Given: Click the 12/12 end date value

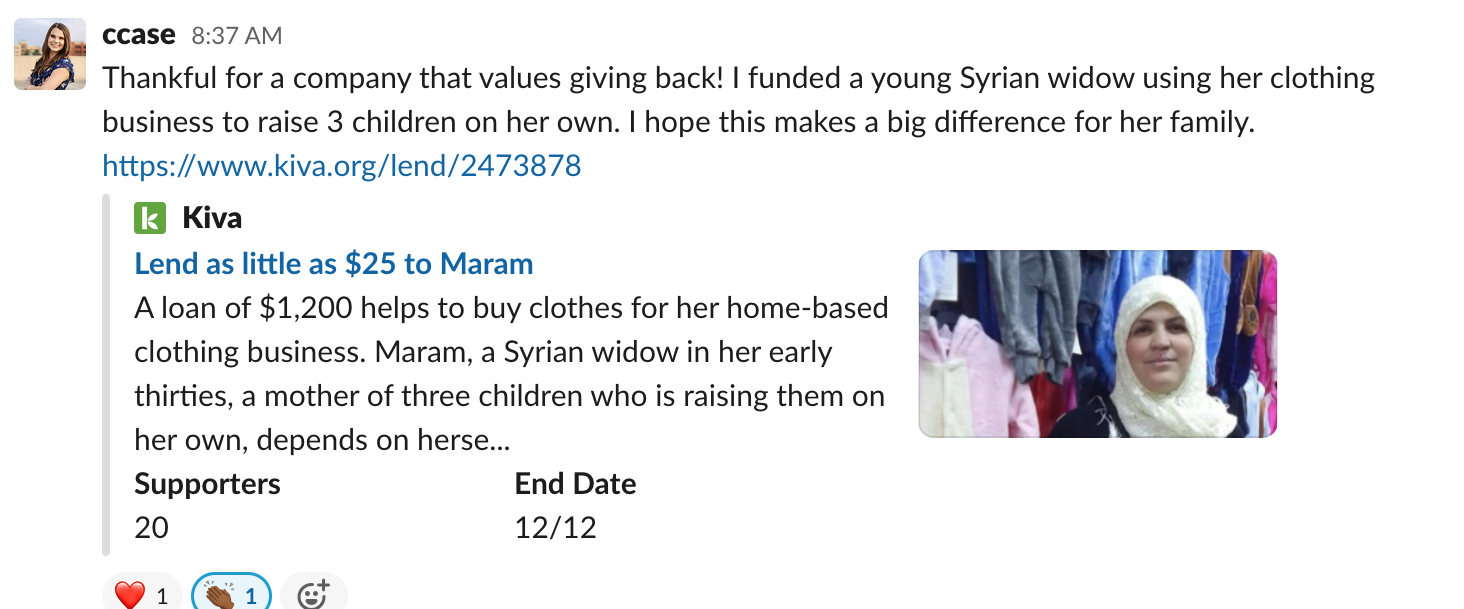Looking at the screenshot, I should (555, 527).
